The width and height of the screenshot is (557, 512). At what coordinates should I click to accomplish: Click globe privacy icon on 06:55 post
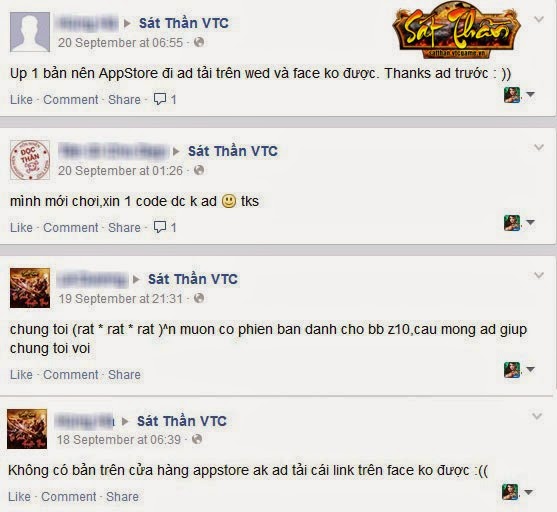(199, 42)
